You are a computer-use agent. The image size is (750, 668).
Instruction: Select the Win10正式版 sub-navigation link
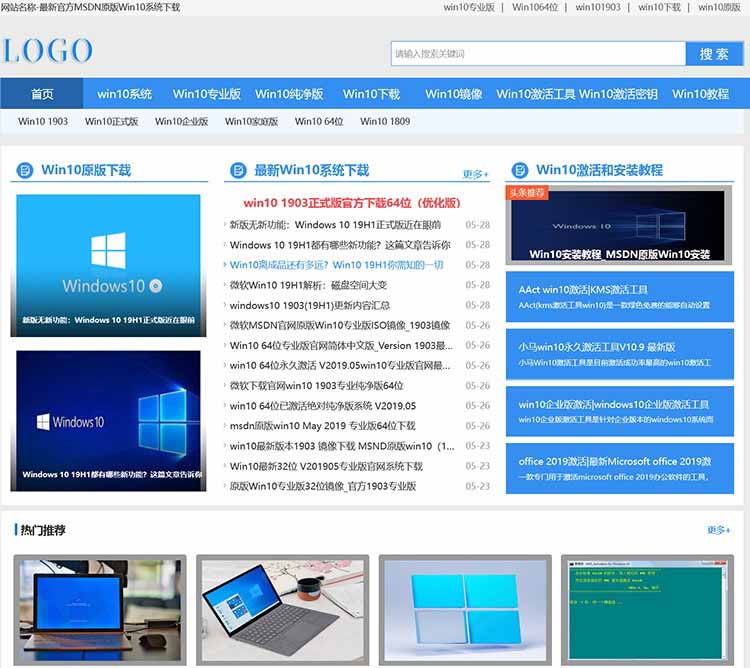pyautogui.click(x=111, y=121)
